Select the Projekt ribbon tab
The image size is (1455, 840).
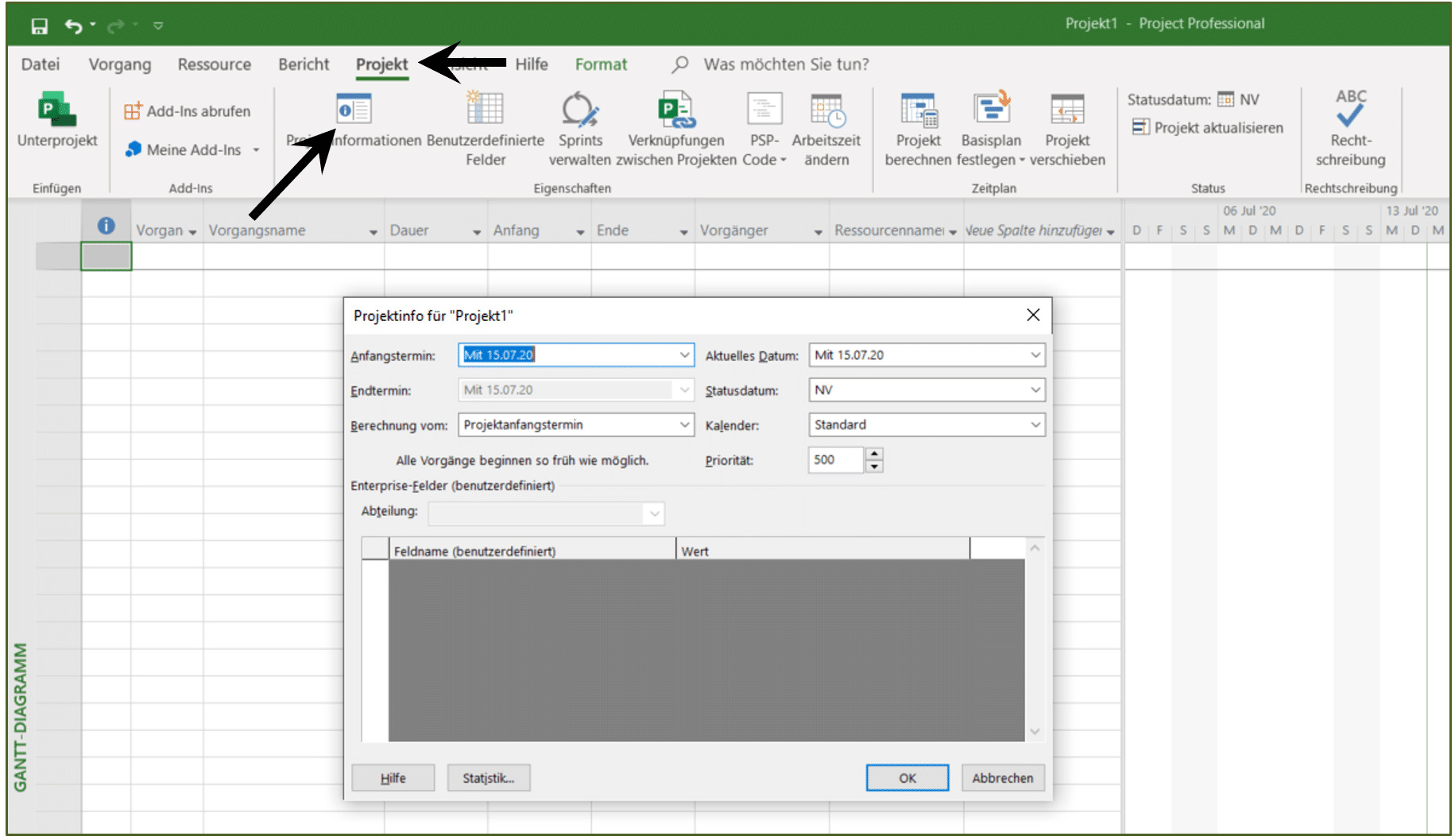point(382,64)
